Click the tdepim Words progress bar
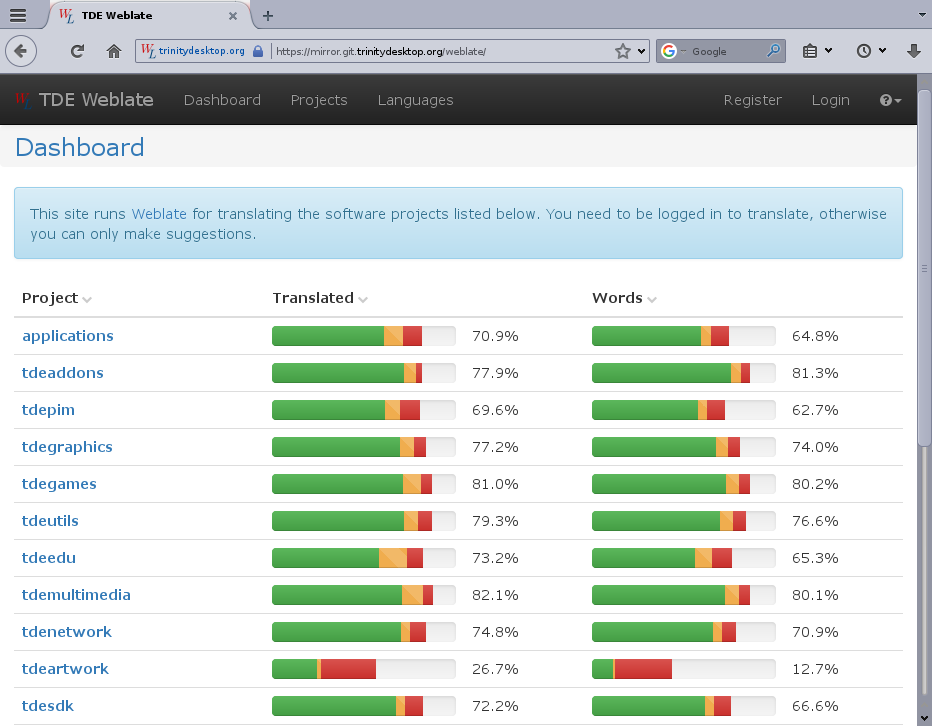 click(684, 410)
